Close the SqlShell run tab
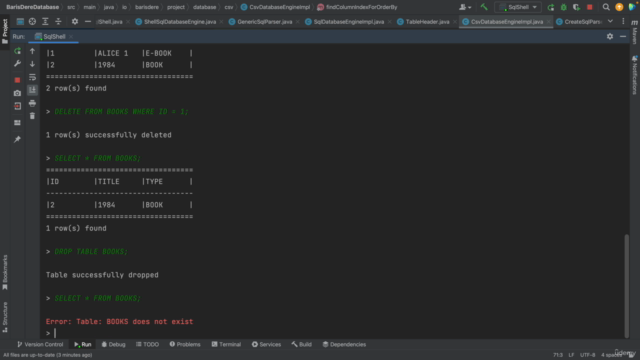 [71, 37]
